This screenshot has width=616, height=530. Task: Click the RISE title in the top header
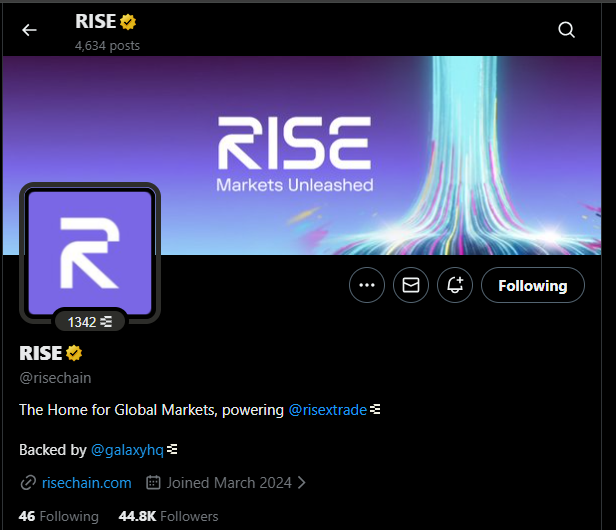point(95,22)
